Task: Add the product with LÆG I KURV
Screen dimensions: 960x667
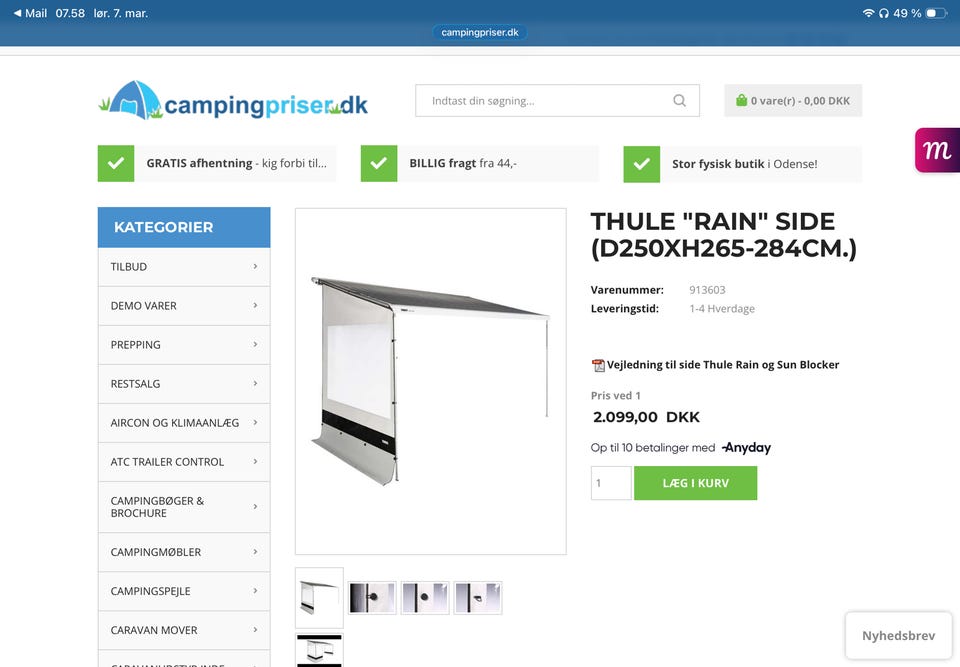Action: 696,483
